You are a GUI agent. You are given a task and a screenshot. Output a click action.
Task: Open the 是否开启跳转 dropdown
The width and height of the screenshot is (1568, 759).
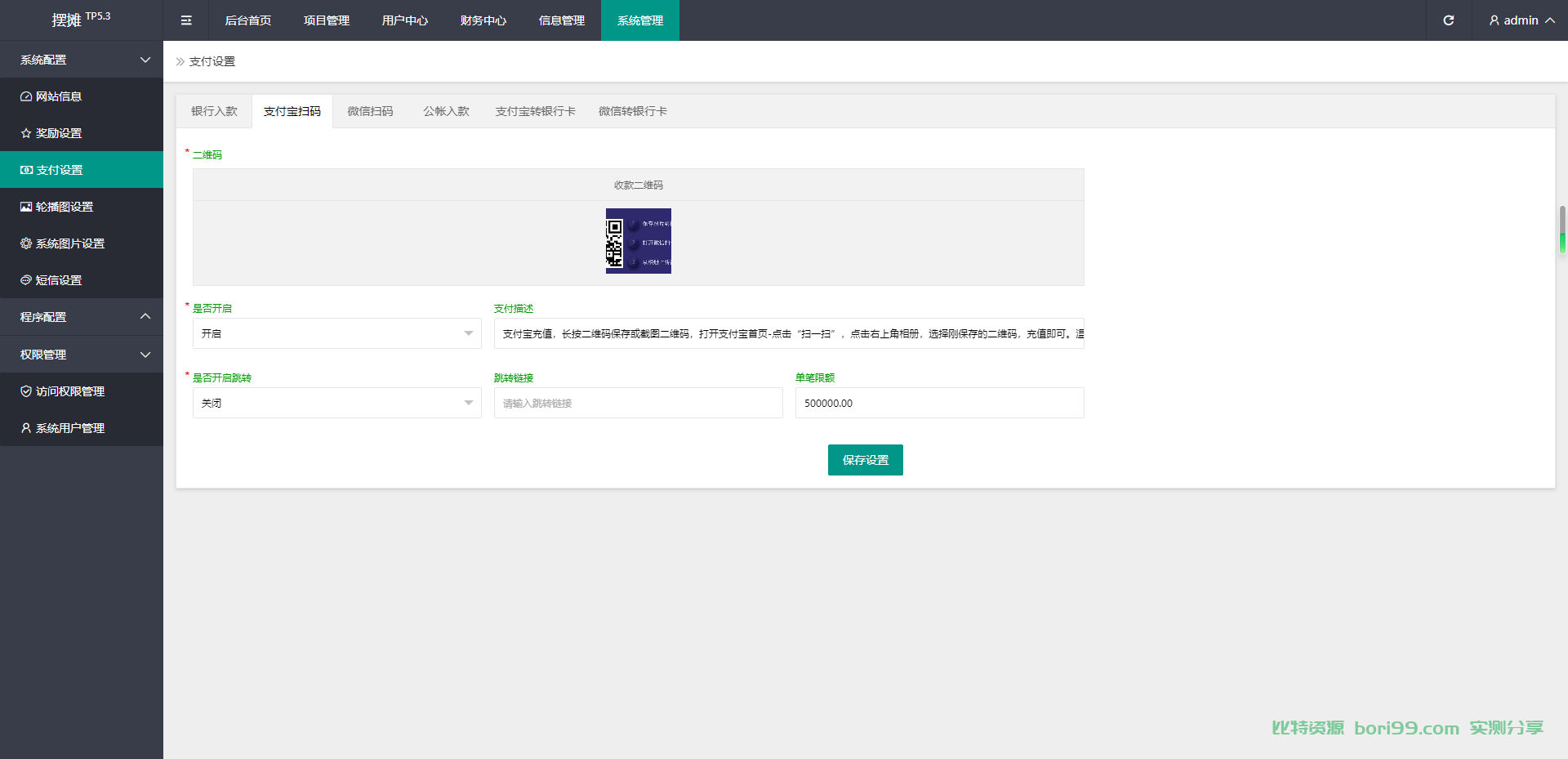[x=336, y=403]
